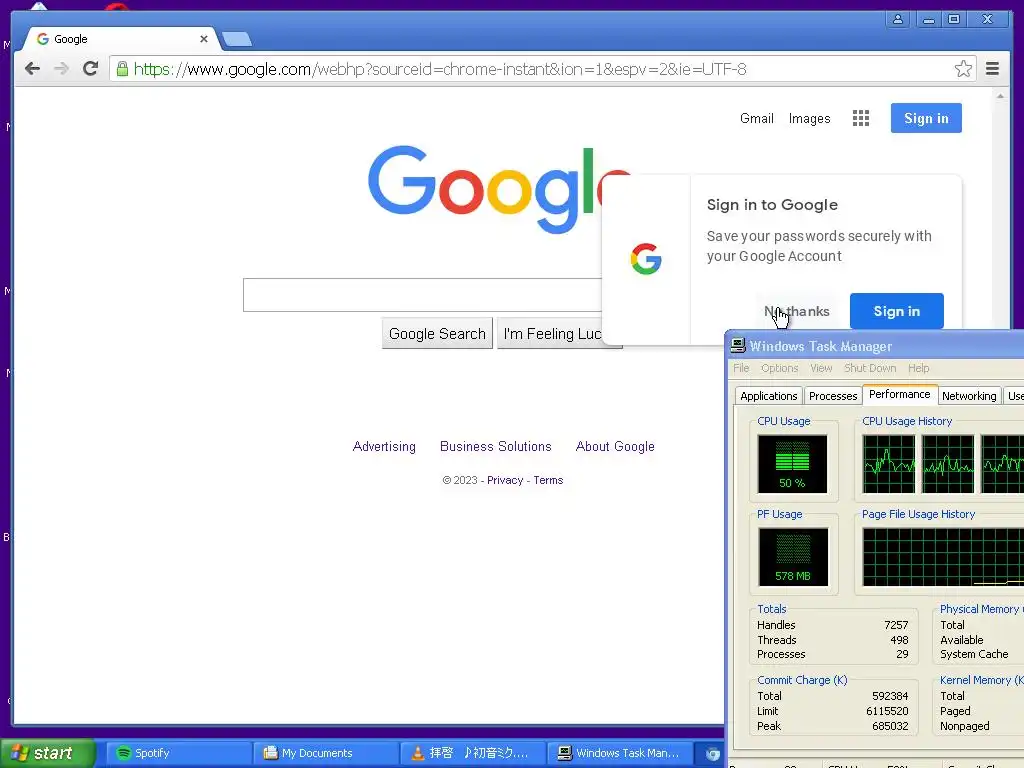Click the first CPU Usage History graph
This screenshot has width=1024, height=768.
tap(888, 464)
